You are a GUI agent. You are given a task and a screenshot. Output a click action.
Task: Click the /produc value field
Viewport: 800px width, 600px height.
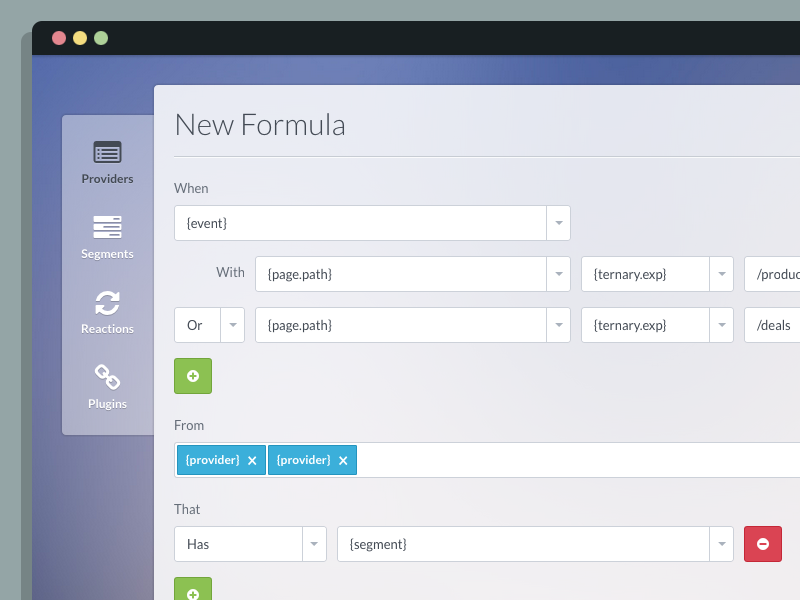coord(772,274)
